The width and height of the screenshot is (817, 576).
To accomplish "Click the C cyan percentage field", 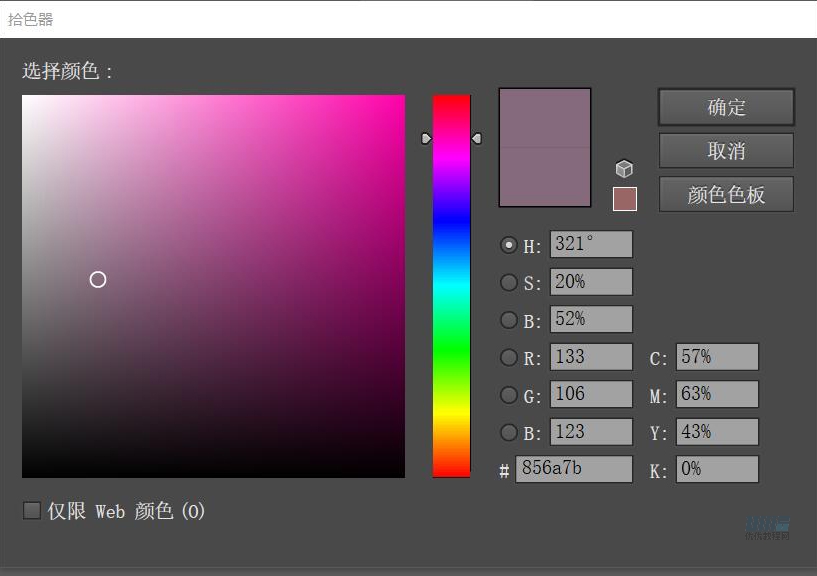I will tap(716, 357).
